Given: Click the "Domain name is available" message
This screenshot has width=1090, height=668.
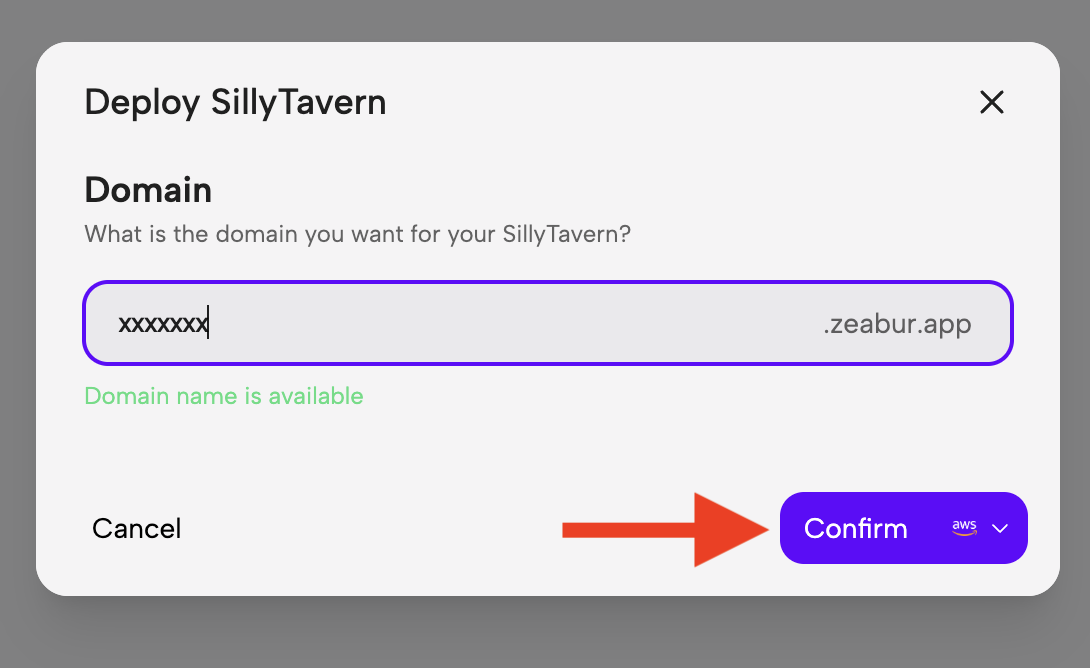Looking at the screenshot, I should coord(224,396).
